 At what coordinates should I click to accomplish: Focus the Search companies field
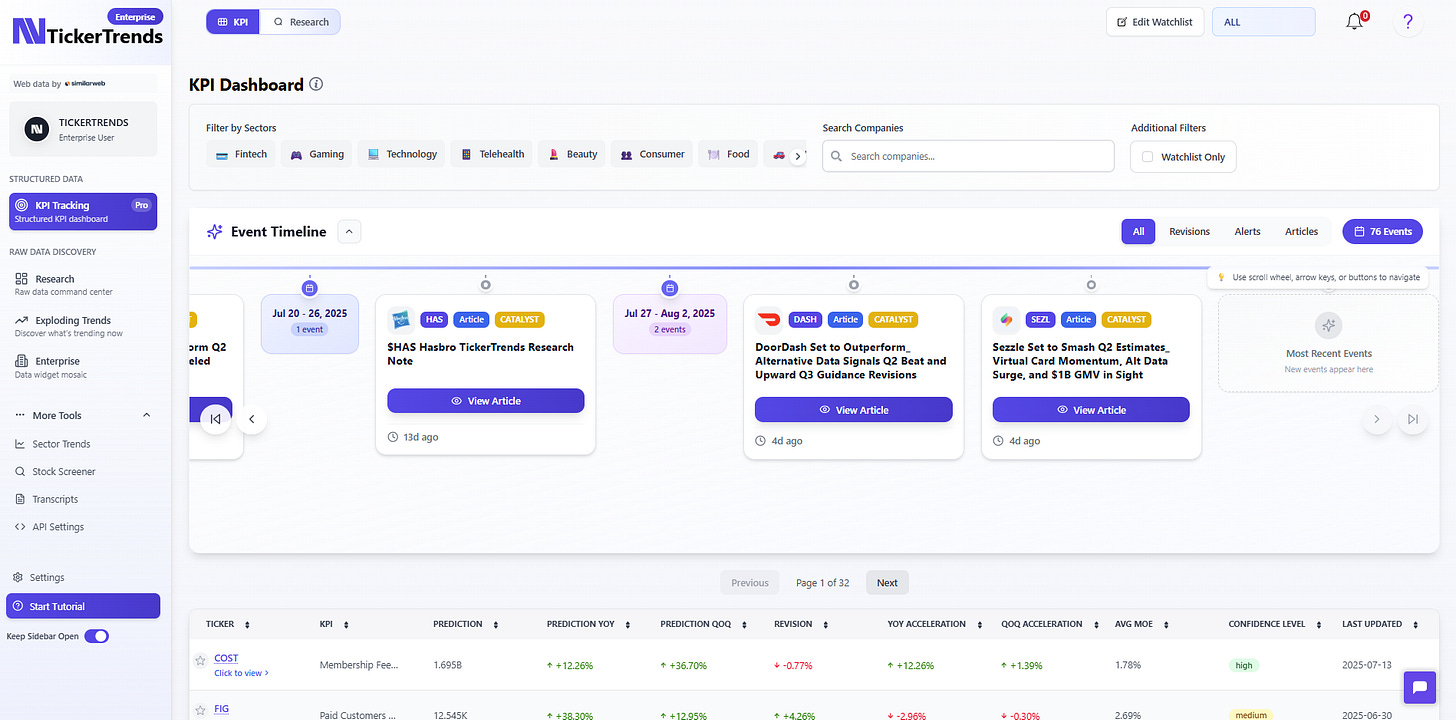pos(968,156)
